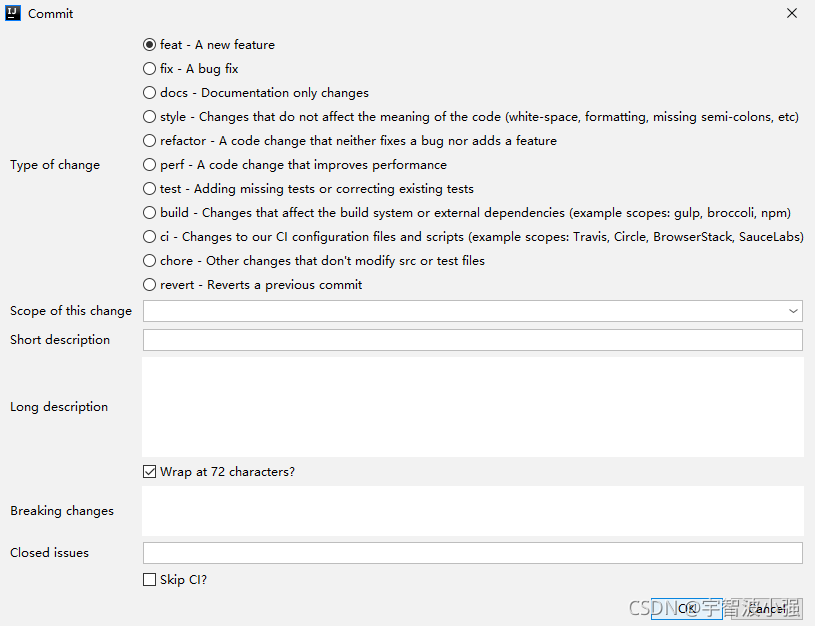The width and height of the screenshot is (815, 626).
Task: Click the Closed issues input field
Action: [472, 553]
